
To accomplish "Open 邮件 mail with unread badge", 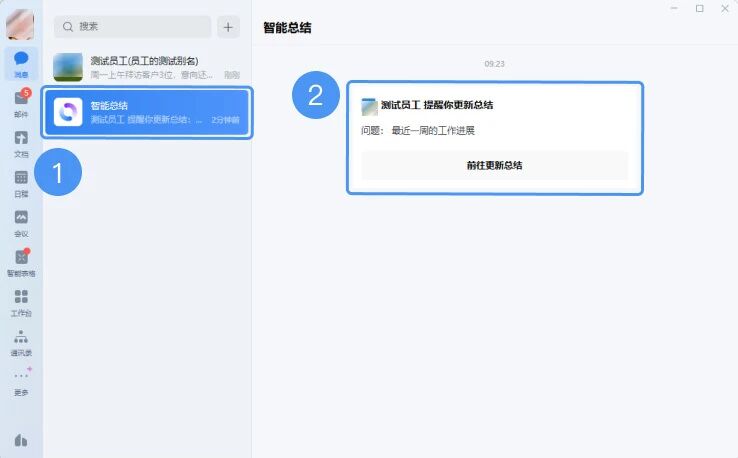I will tap(21, 101).
